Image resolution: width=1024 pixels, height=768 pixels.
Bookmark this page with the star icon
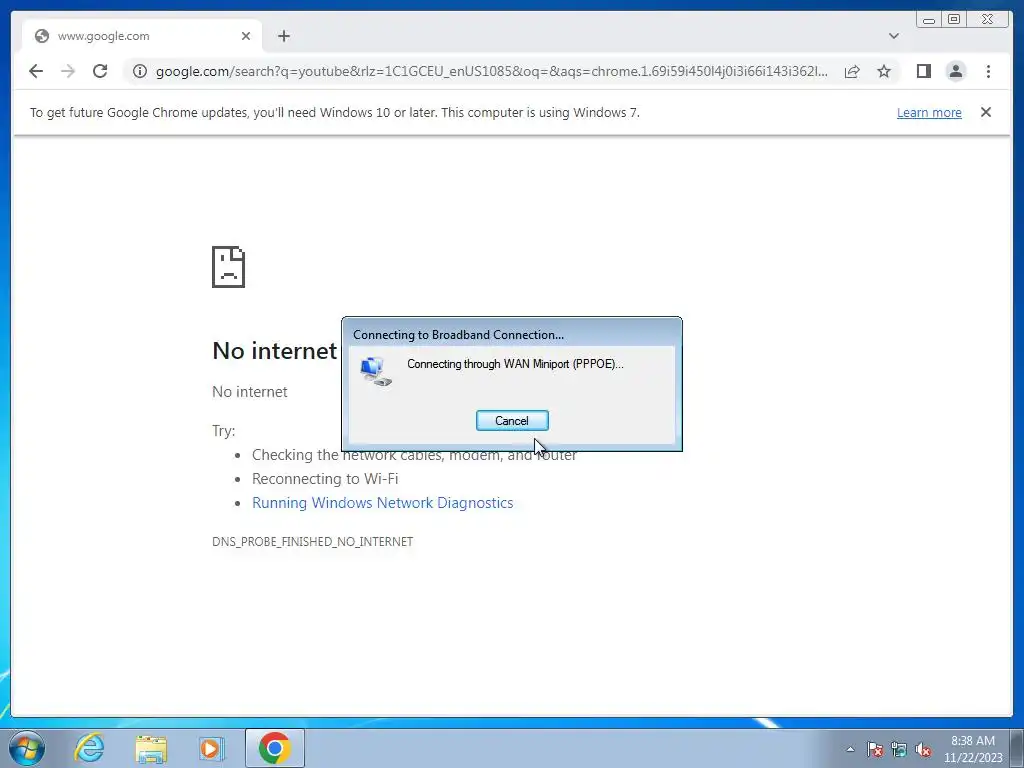(x=884, y=71)
